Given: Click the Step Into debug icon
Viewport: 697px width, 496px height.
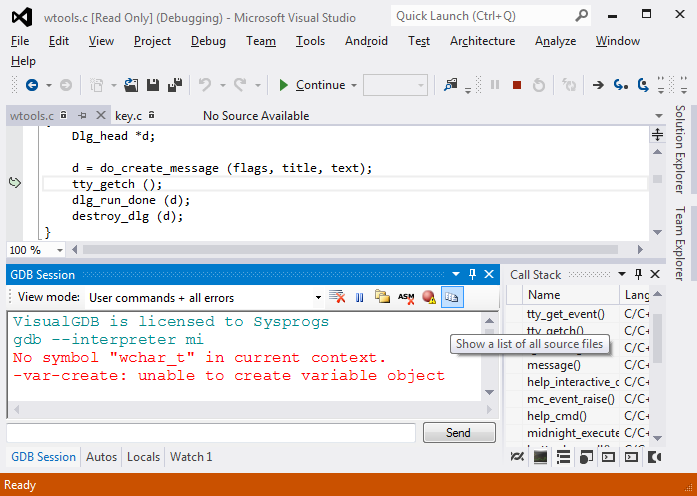Looking at the screenshot, I should (620, 85).
